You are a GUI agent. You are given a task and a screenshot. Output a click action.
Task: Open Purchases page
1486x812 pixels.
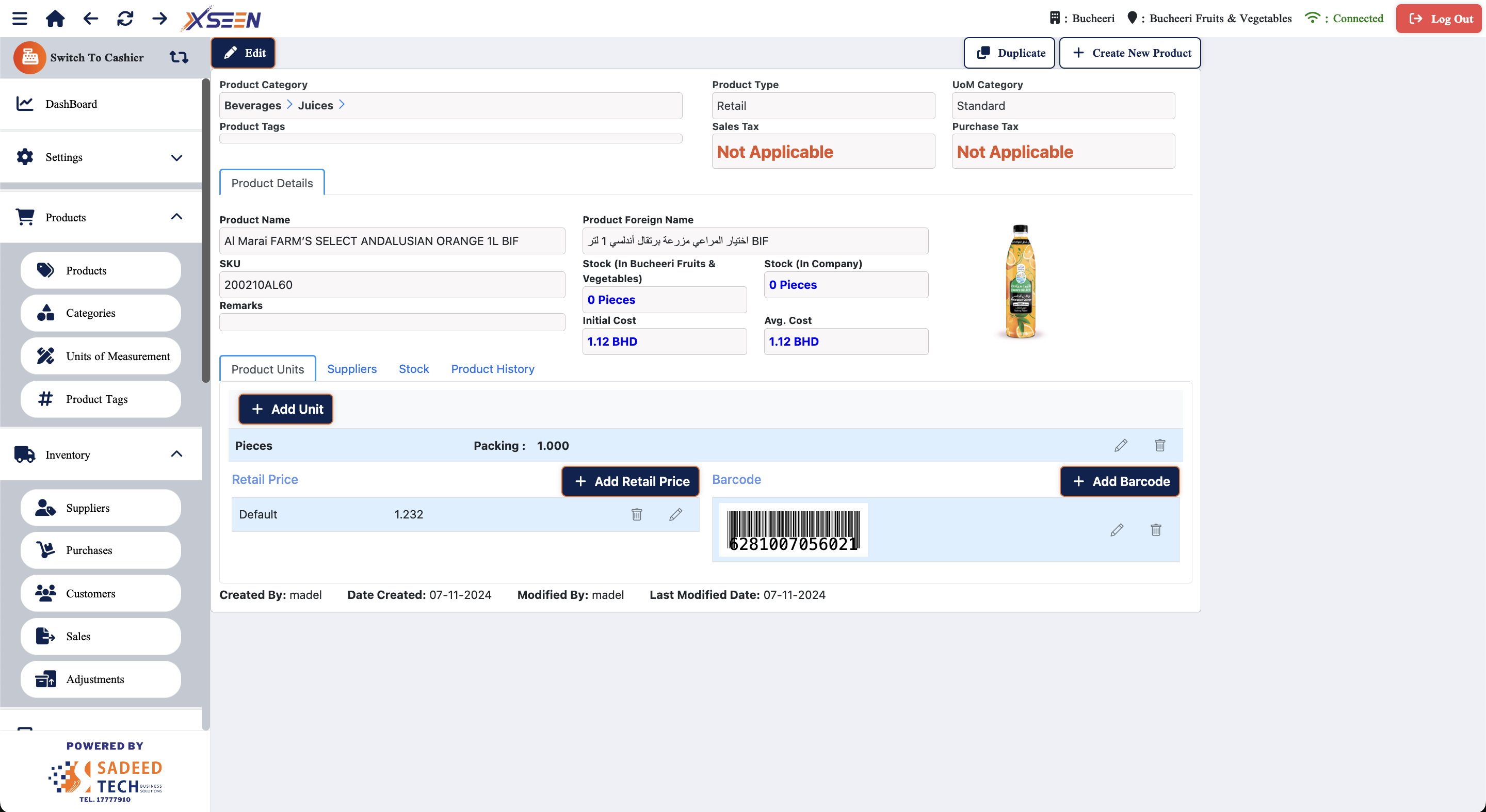tap(101, 550)
